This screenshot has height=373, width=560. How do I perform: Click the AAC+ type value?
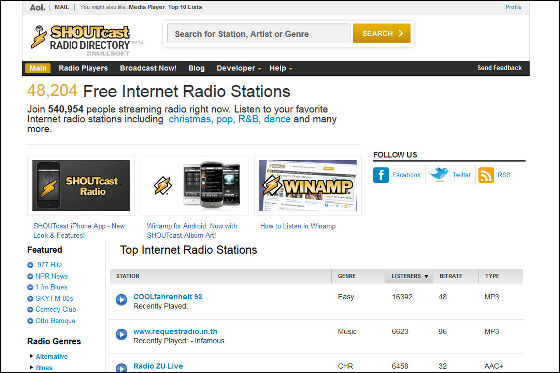pyautogui.click(x=494, y=366)
